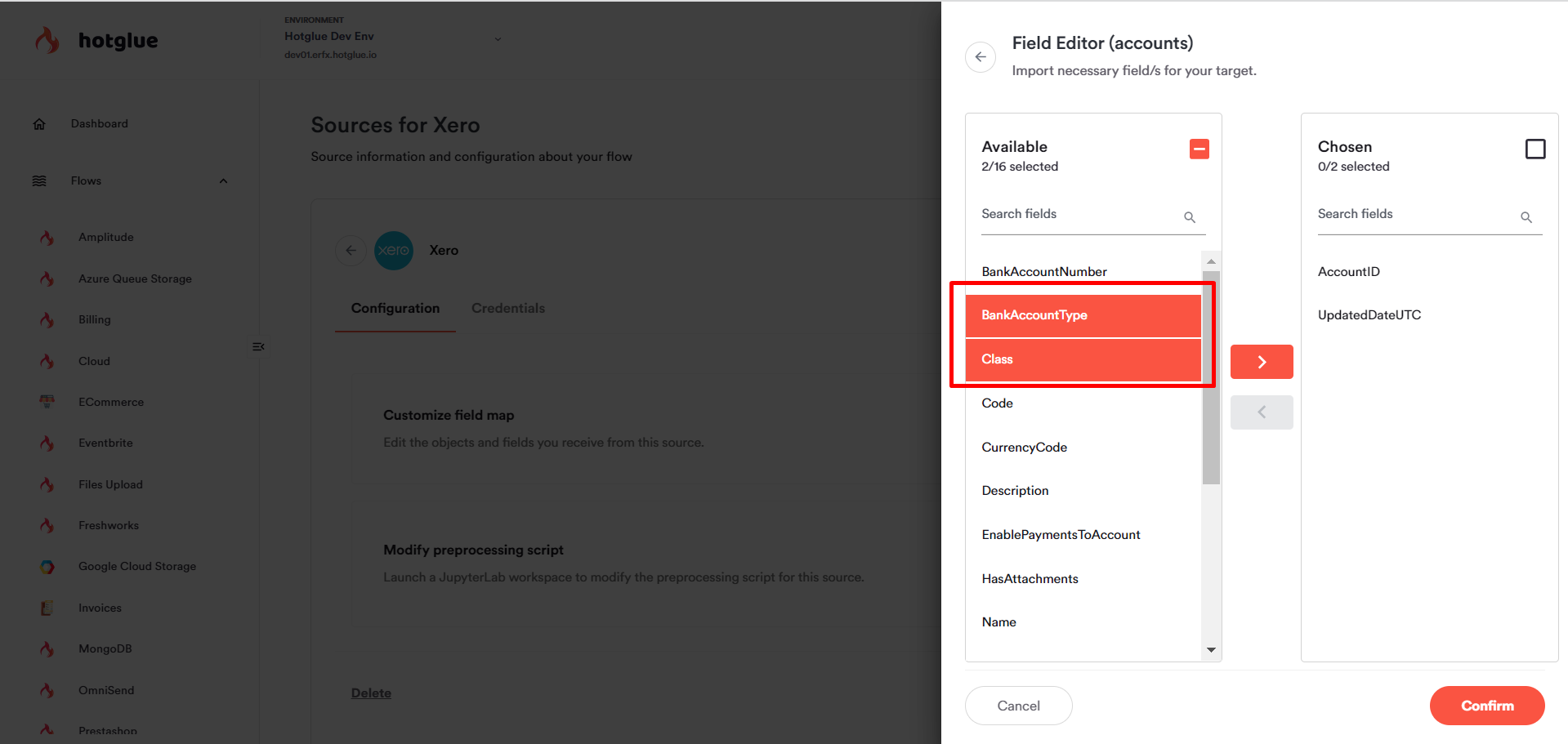This screenshot has height=744, width=1568.
Task: Open the OmniSend flow
Action: click(x=106, y=691)
